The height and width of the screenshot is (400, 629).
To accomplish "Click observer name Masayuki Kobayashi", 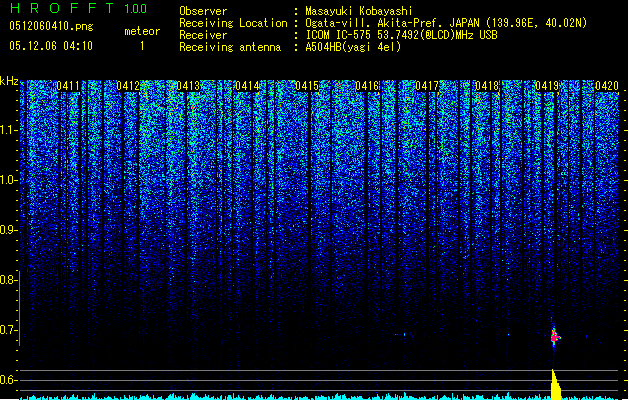I will pyautogui.click(x=359, y=11).
